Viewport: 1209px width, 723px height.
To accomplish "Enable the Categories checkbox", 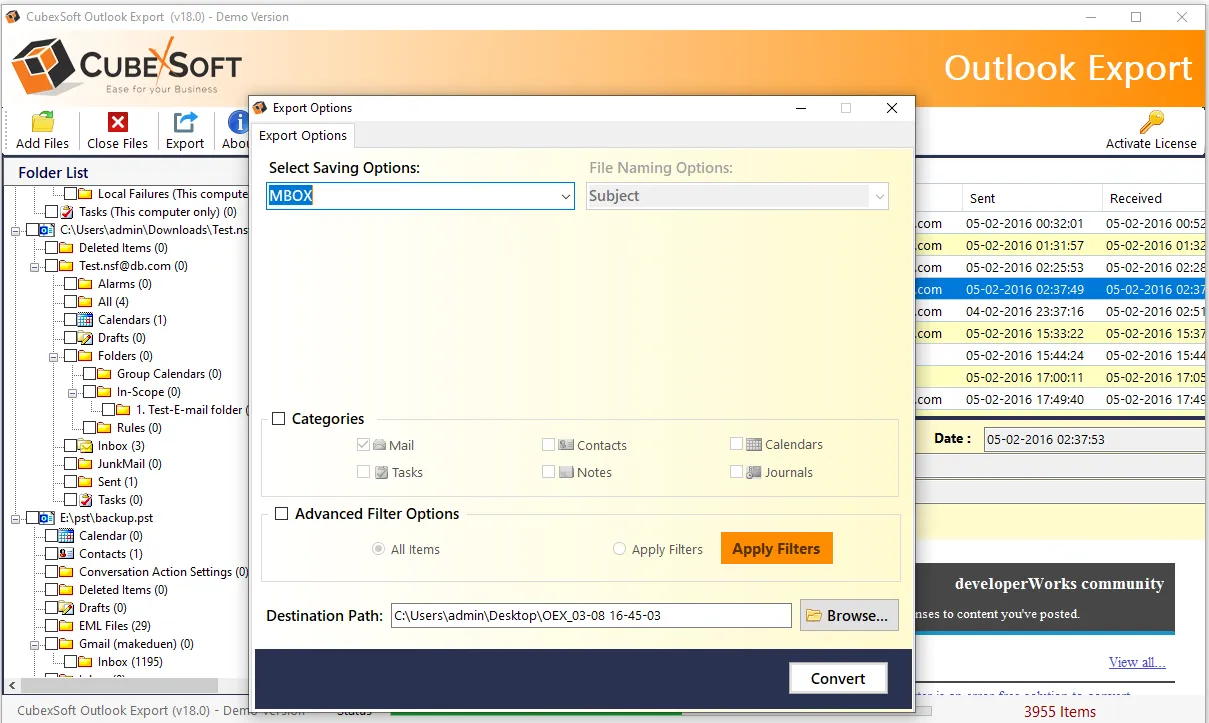I will pos(279,419).
